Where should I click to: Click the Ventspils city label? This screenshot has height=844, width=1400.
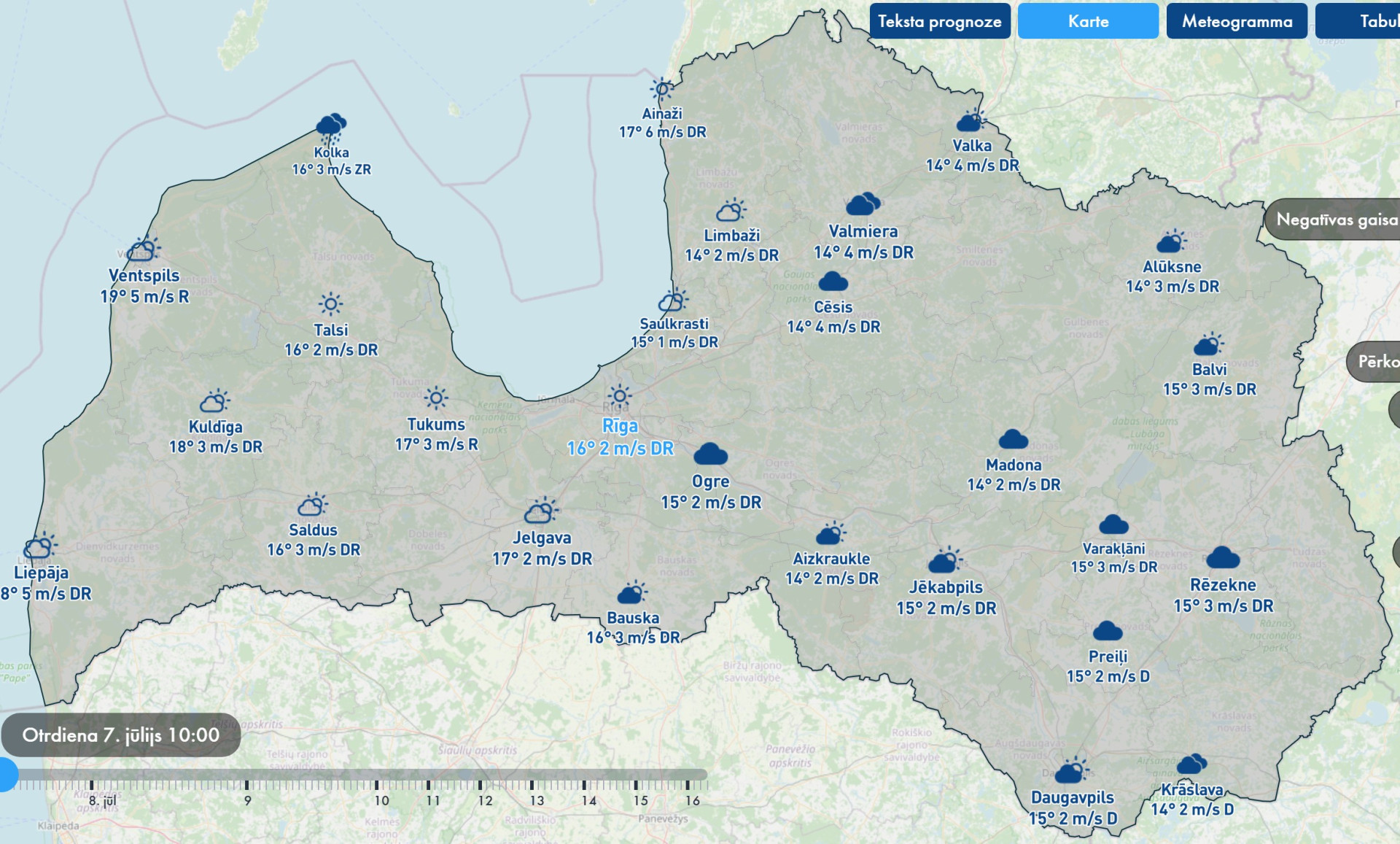pos(144,276)
